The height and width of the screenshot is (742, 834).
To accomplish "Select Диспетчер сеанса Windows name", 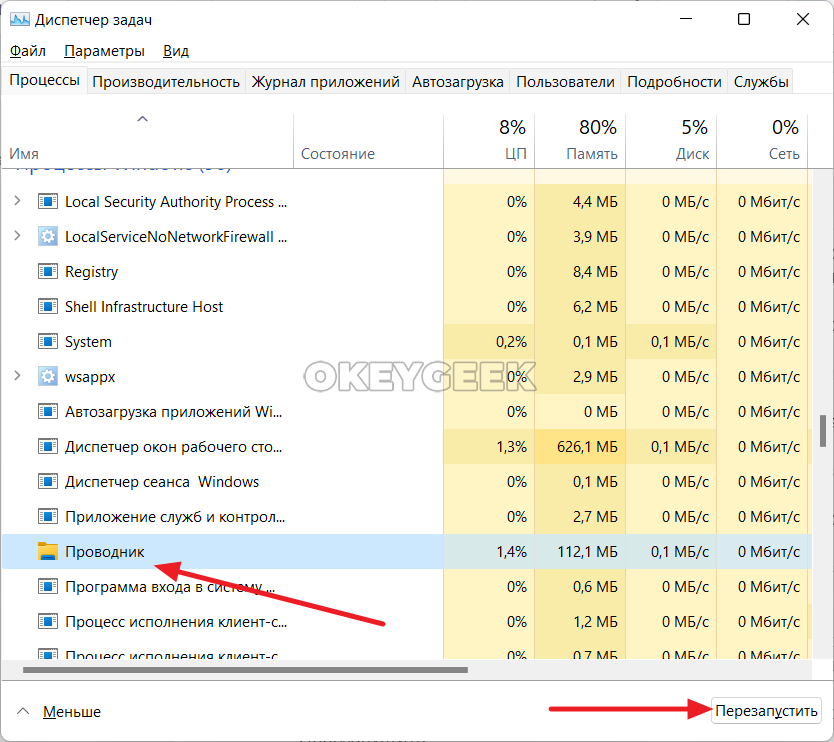I will tap(162, 482).
